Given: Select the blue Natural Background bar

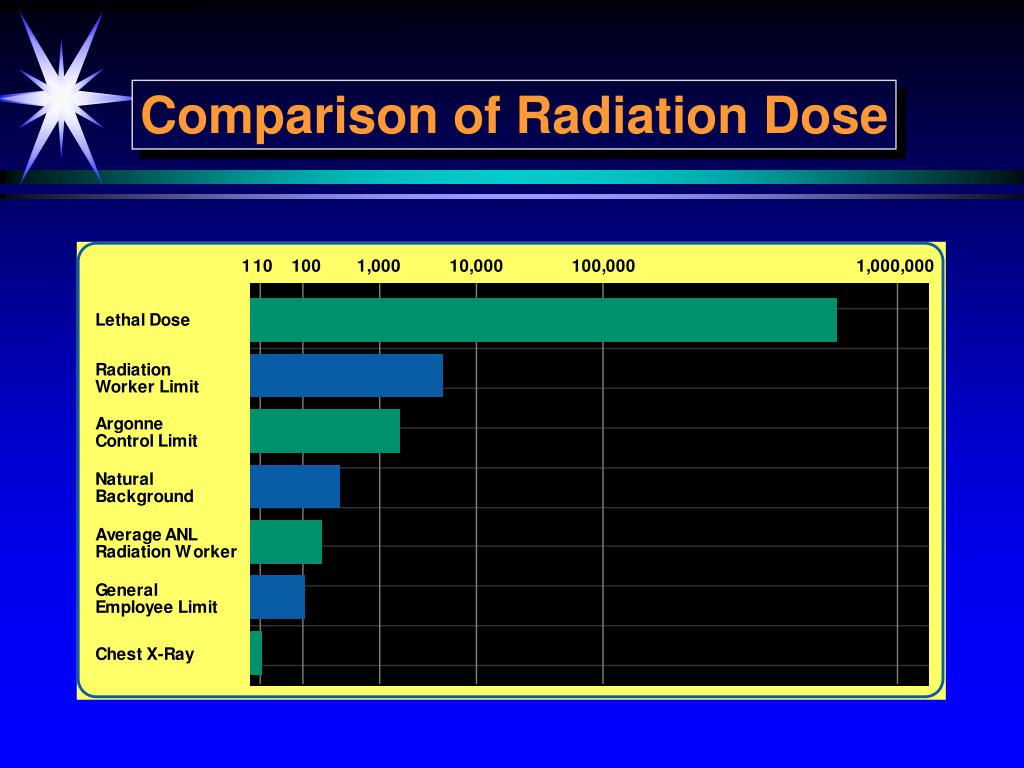Looking at the screenshot, I should click(295, 487).
